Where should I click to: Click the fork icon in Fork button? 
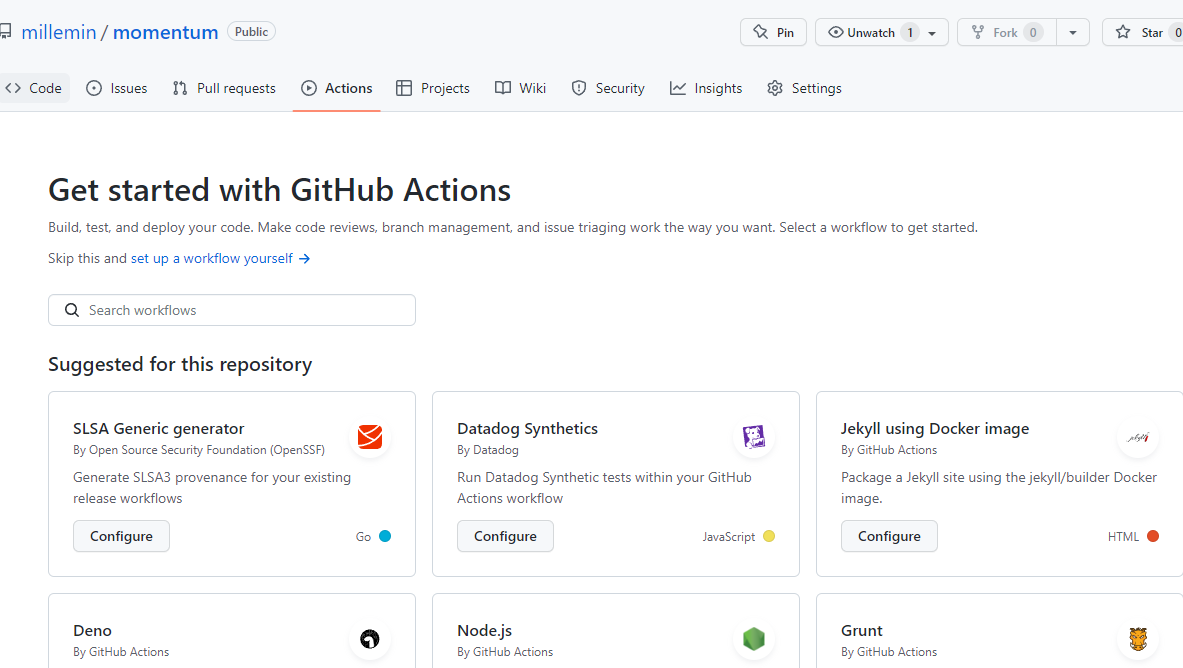[978, 32]
